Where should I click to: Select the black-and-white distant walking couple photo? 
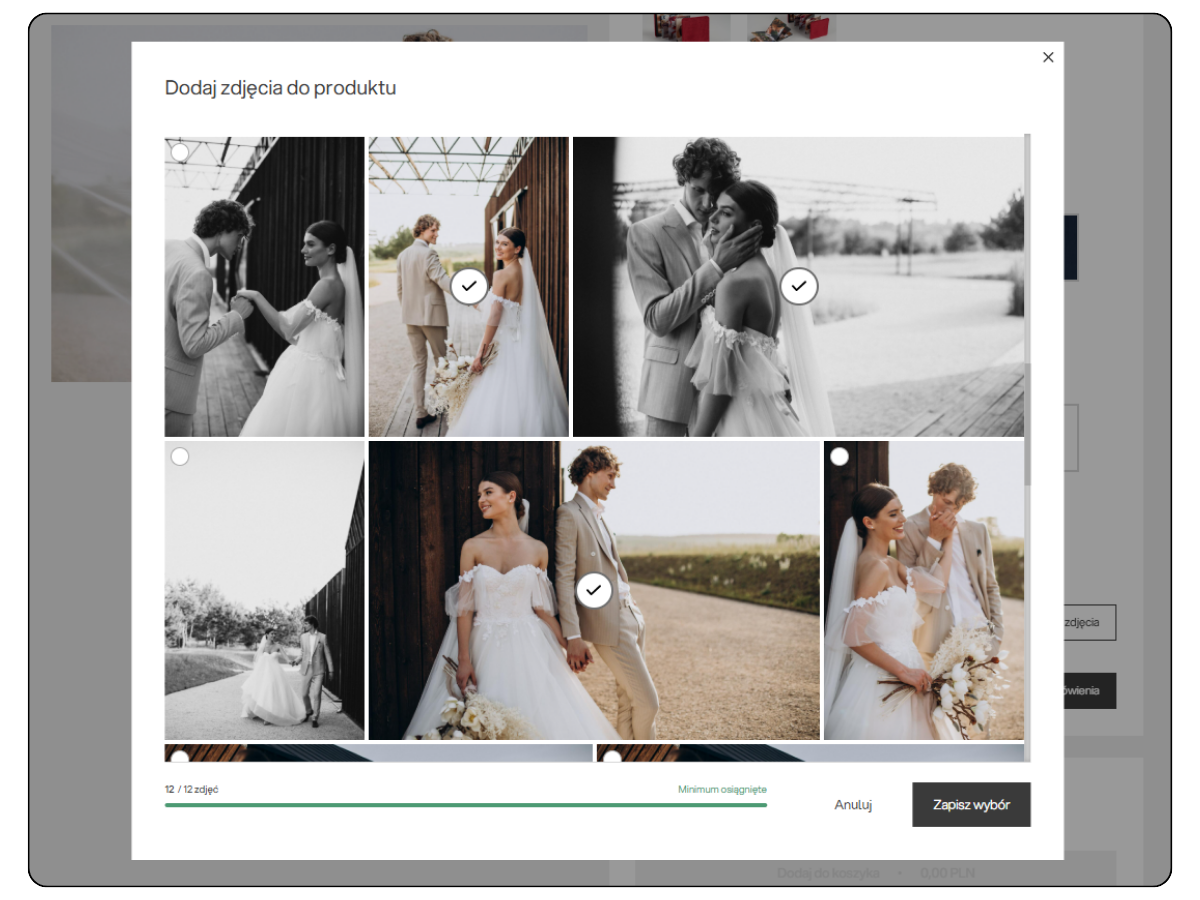point(180,456)
